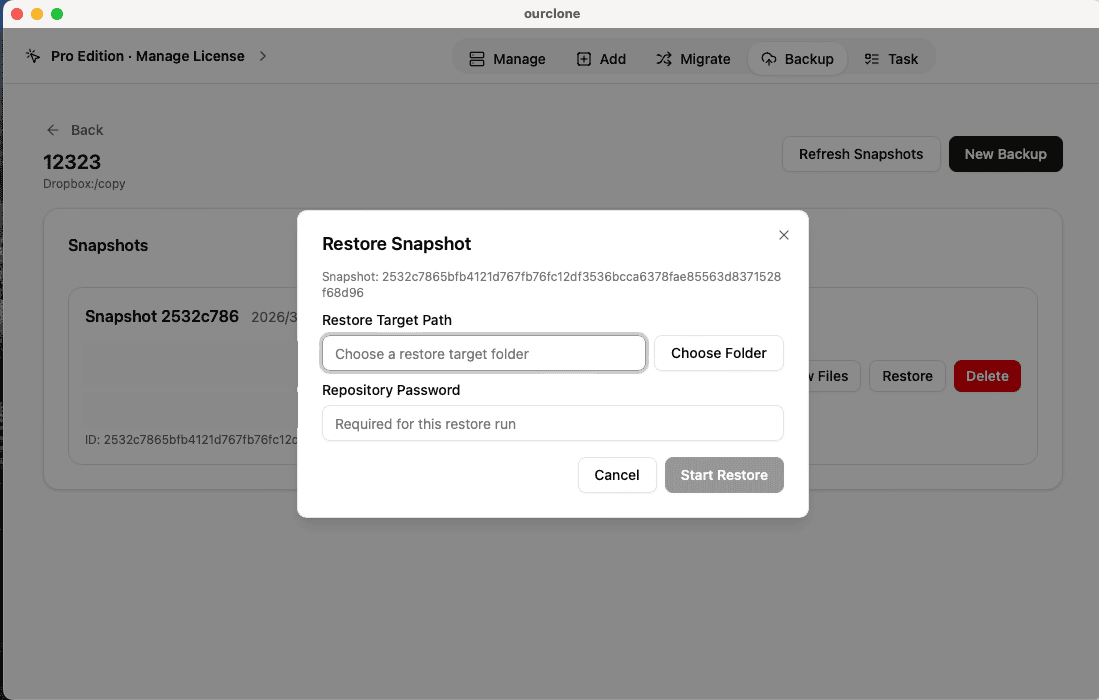Click the Restore button on the snapshot card
Viewport: 1099px width, 700px height.
906,376
